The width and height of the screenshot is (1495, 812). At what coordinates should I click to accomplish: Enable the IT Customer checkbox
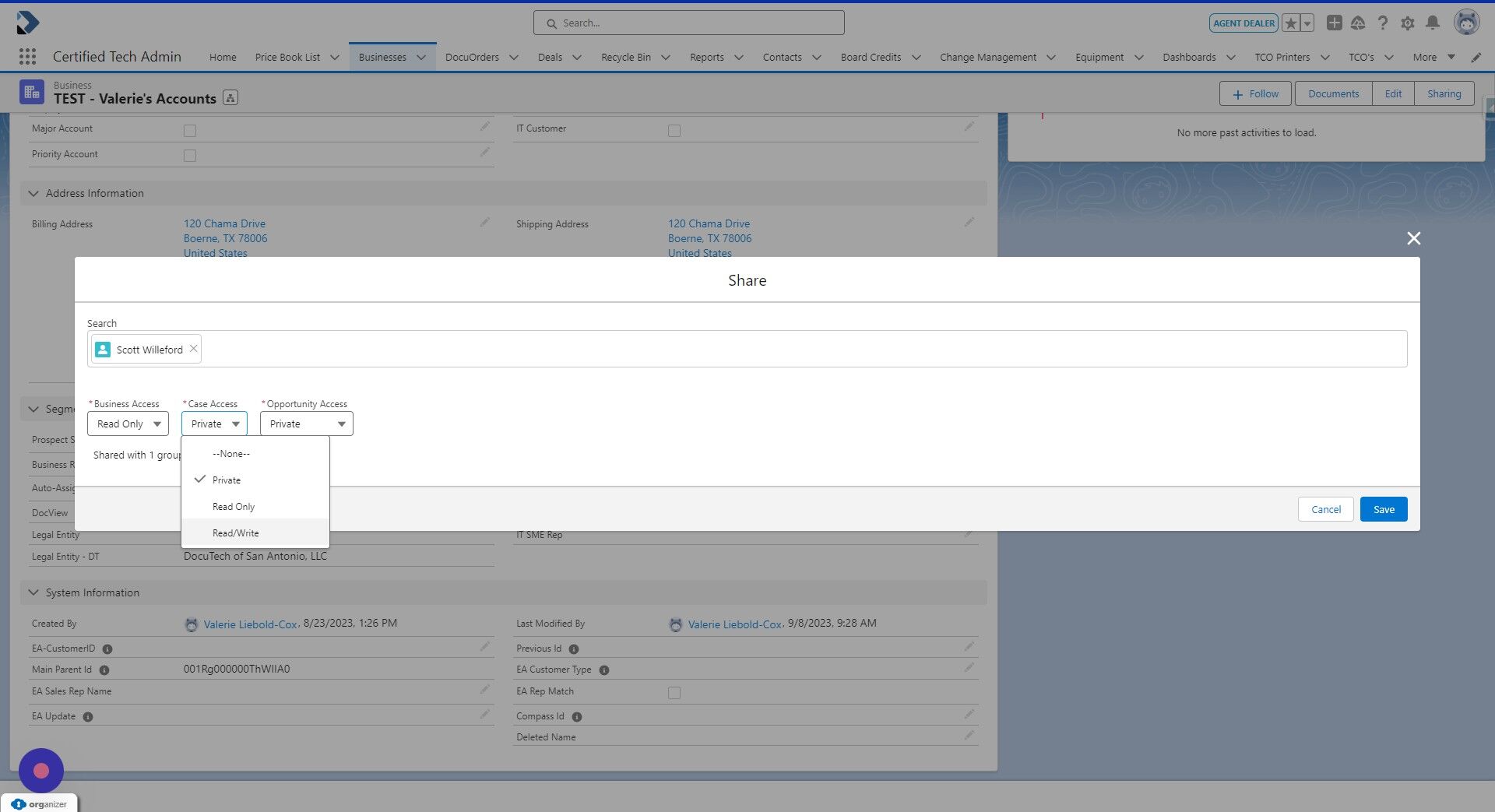(x=674, y=131)
